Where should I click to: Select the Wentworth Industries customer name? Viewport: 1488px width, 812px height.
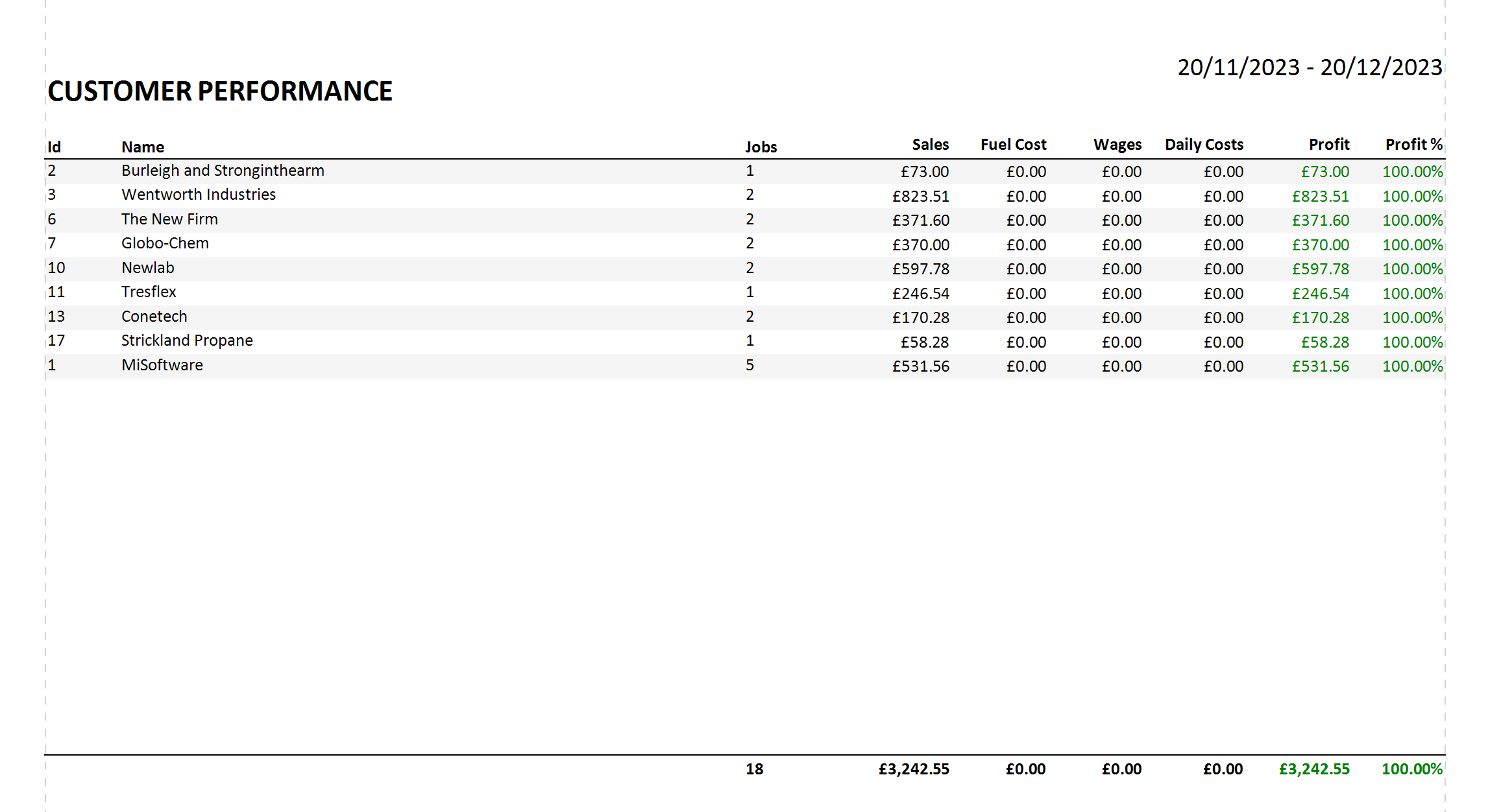[x=199, y=195]
